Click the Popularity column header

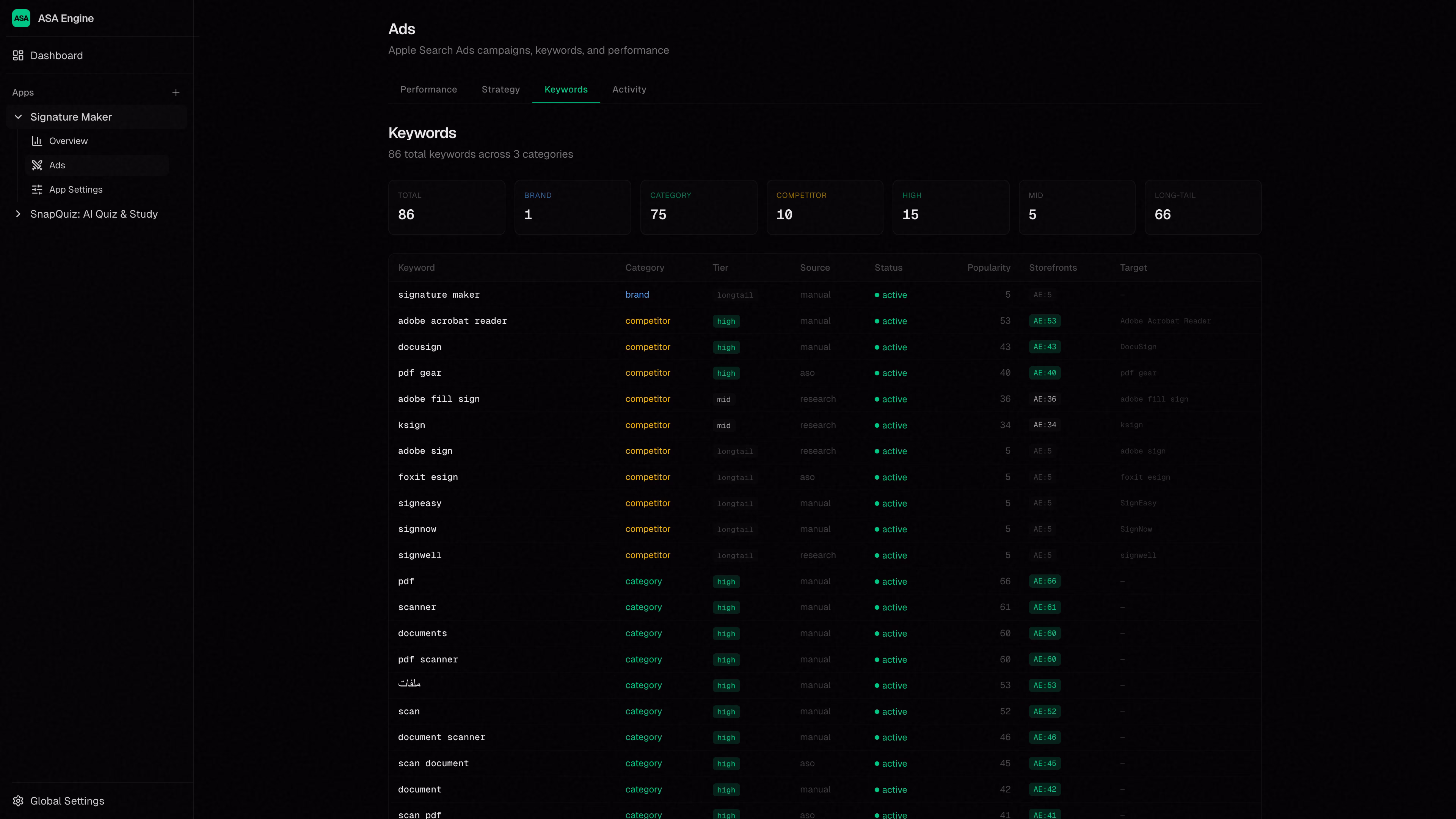tap(988, 267)
